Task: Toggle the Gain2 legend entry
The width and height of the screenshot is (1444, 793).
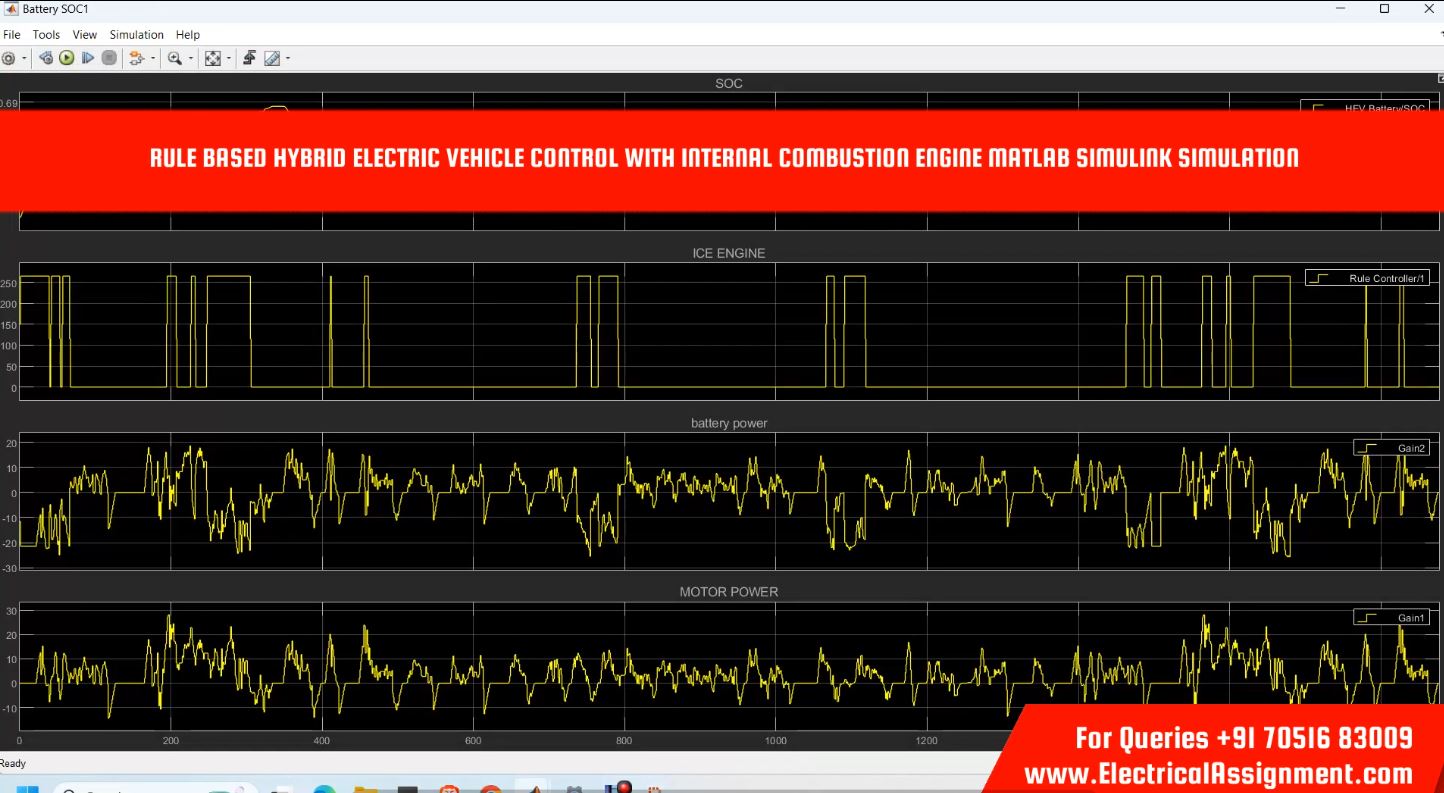Action: pos(1391,448)
